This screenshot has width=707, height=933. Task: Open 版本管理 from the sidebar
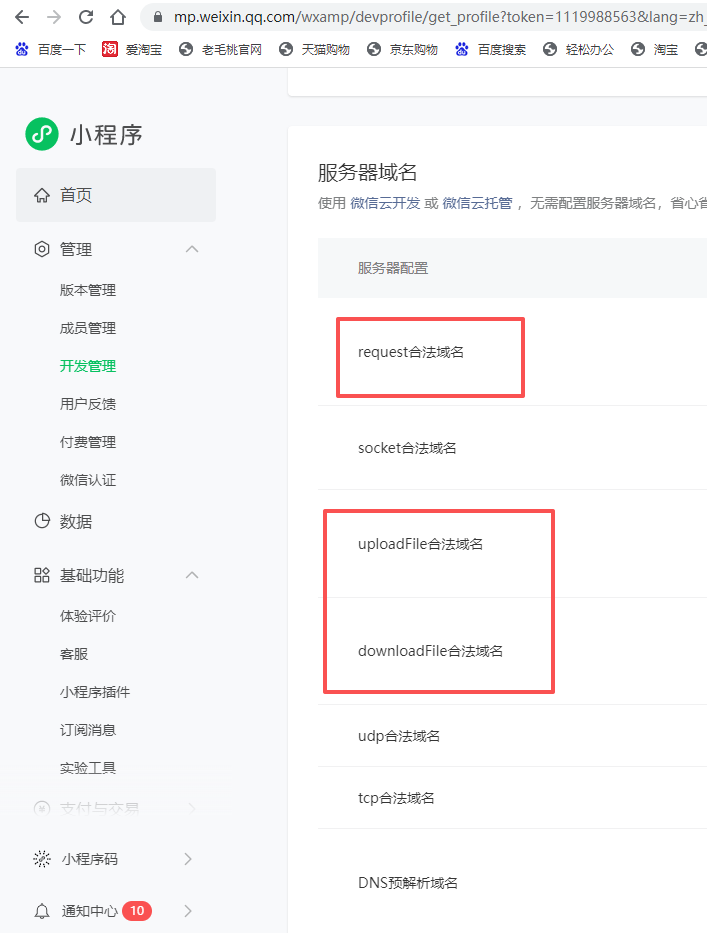[x=89, y=289]
